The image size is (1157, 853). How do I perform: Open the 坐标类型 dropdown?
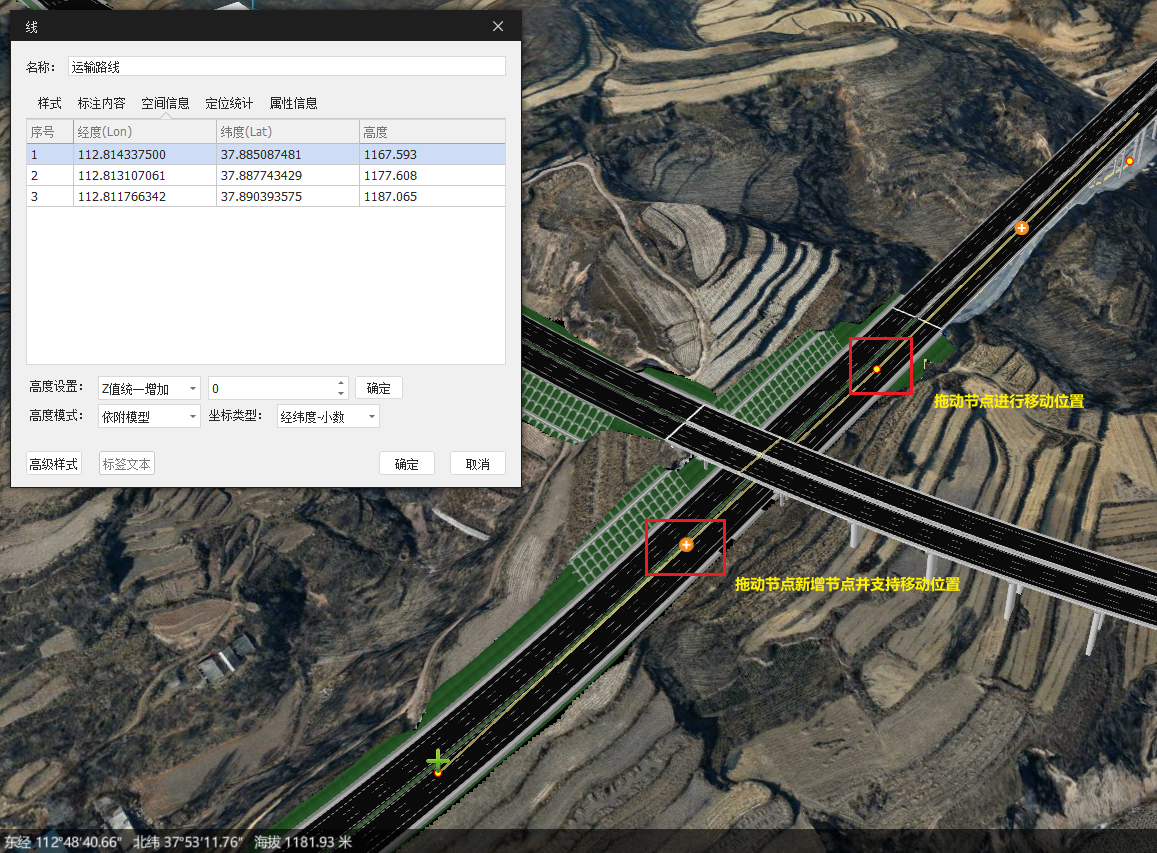point(328,416)
